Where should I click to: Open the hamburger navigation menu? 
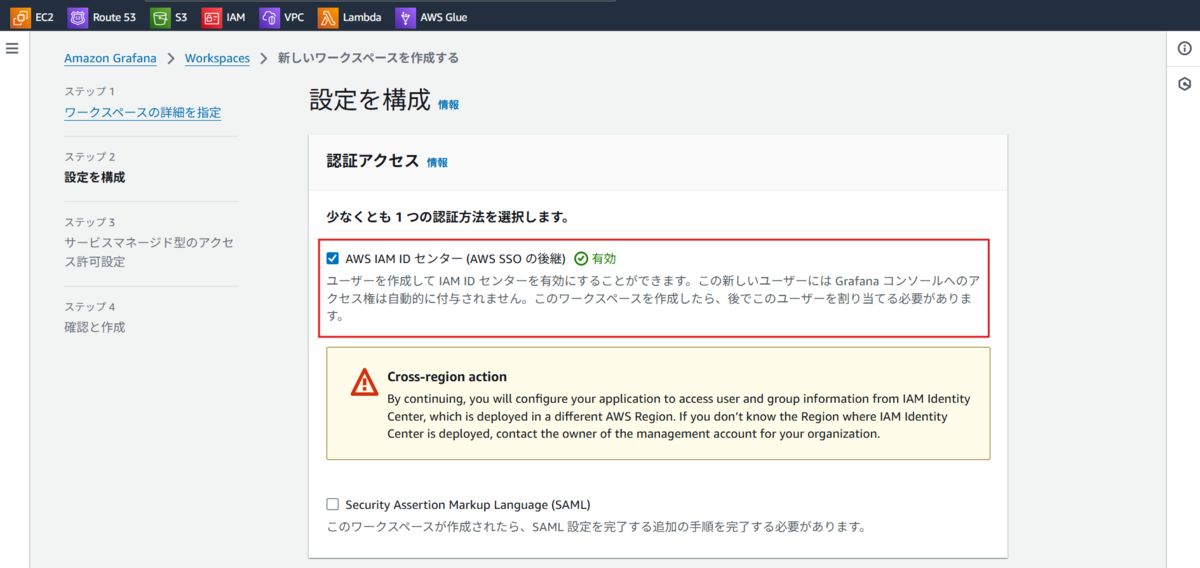coord(12,48)
